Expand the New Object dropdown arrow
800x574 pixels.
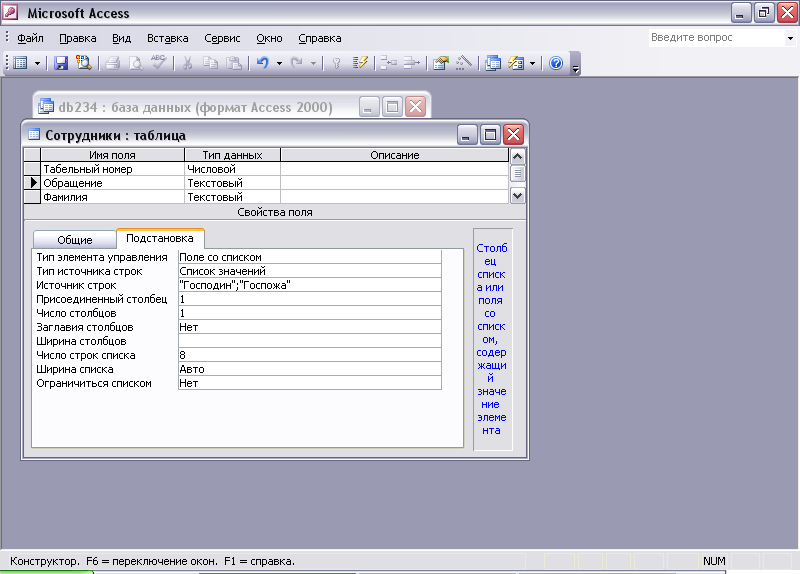pyautogui.click(x=532, y=64)
